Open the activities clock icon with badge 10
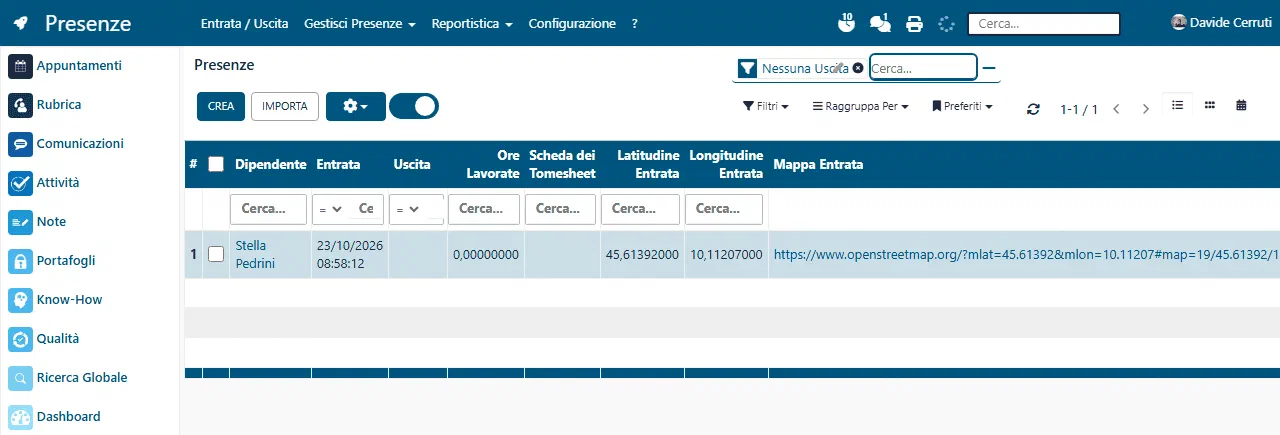The width and height of the screenshot is (1280, 435). click(x=845, y=23)
